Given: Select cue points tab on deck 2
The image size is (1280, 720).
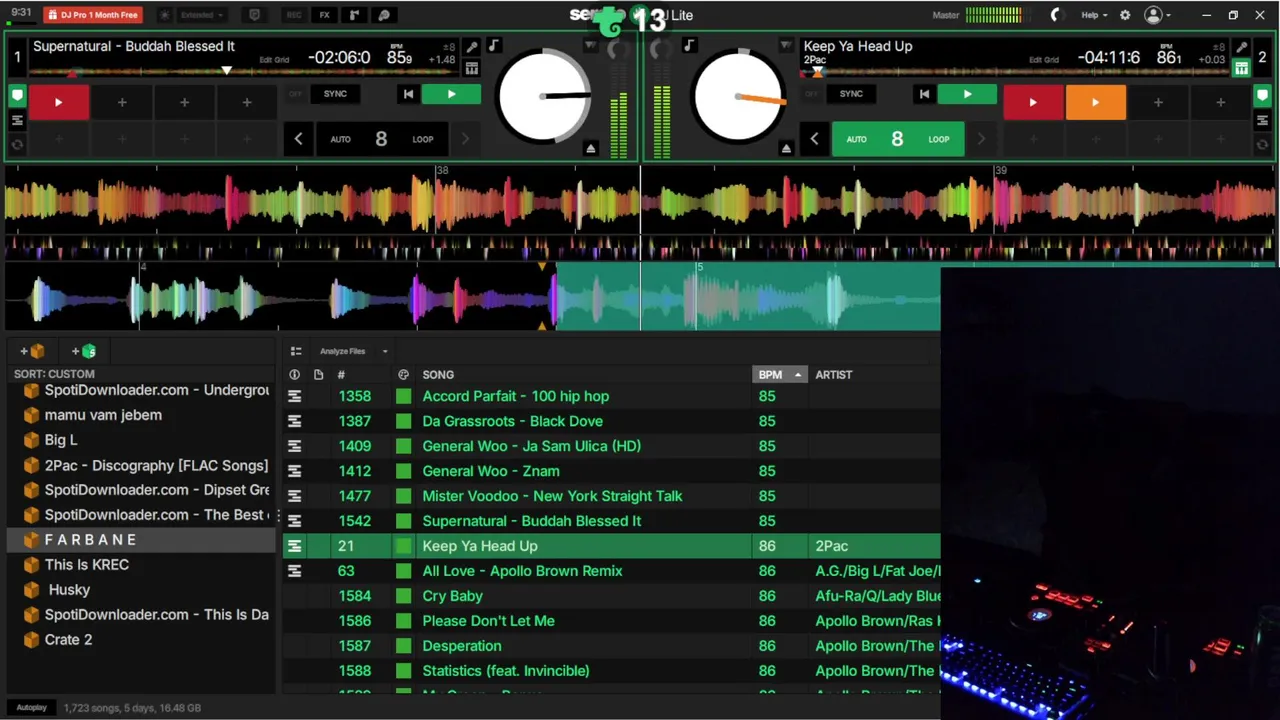Looking at the screenshot, I should click(1262, 96).
